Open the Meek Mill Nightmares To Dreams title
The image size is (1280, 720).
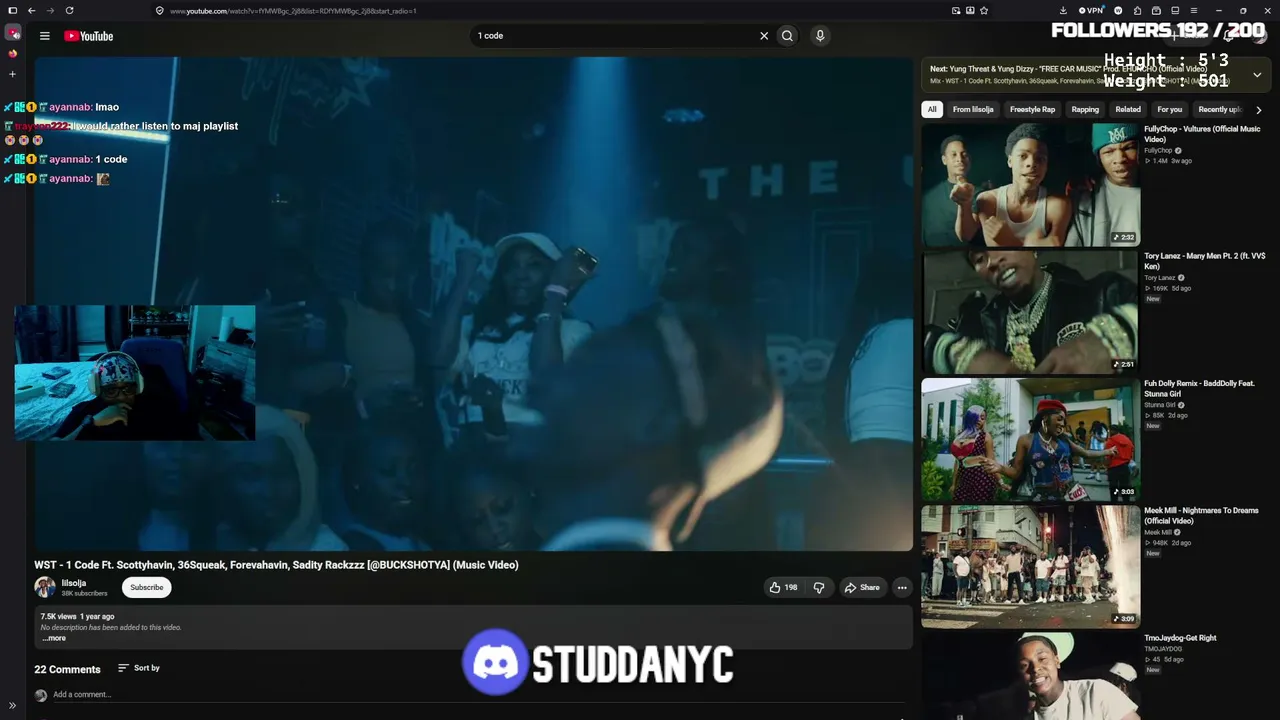click(1201, 515)
